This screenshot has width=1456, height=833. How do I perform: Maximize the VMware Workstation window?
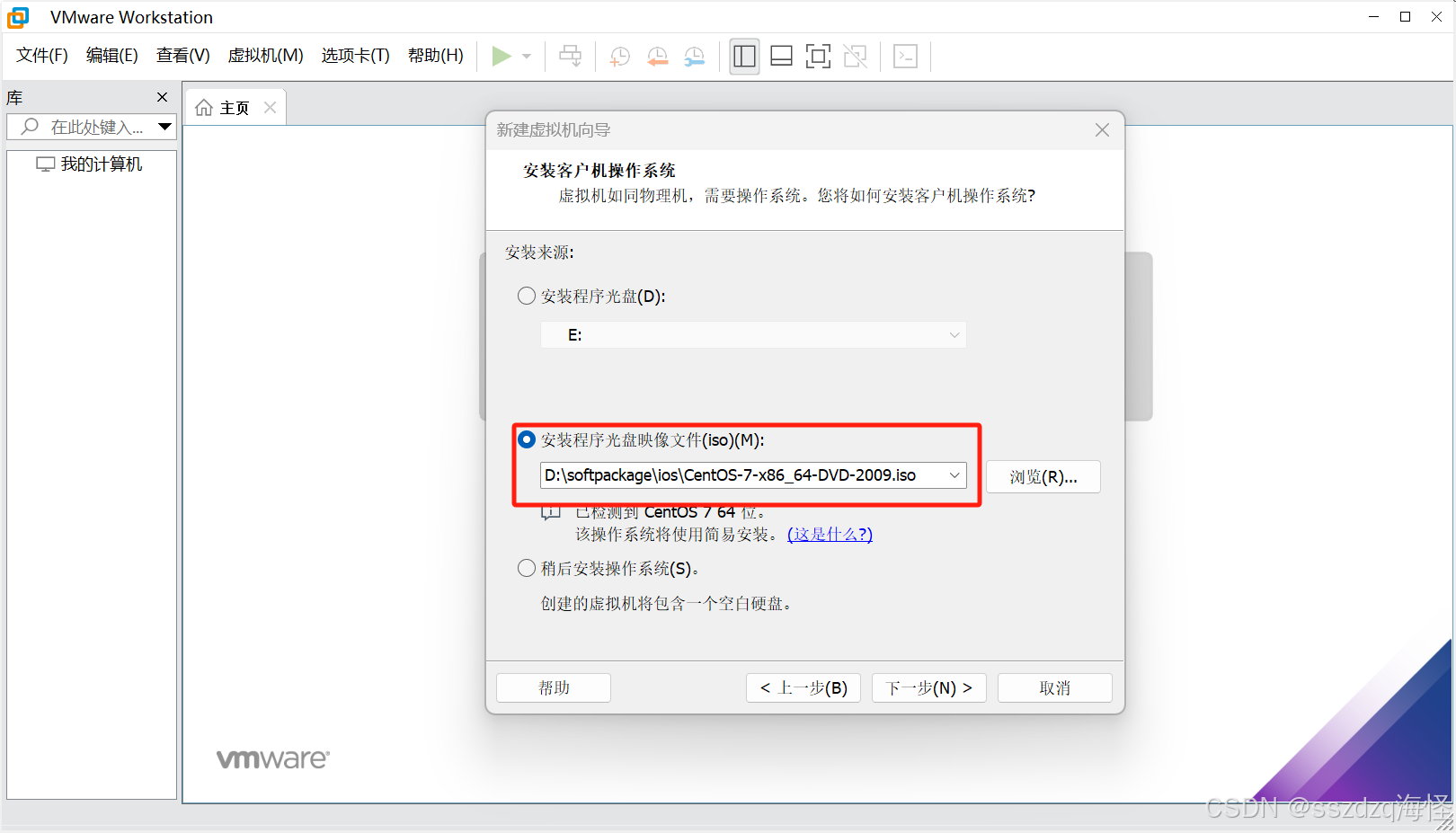tap(1406, 17)
